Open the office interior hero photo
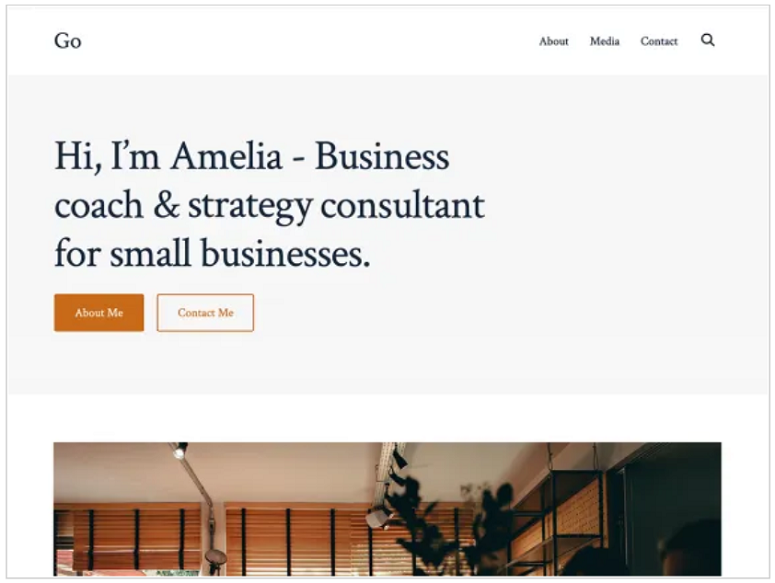The image size is (775, 583). 387,509
